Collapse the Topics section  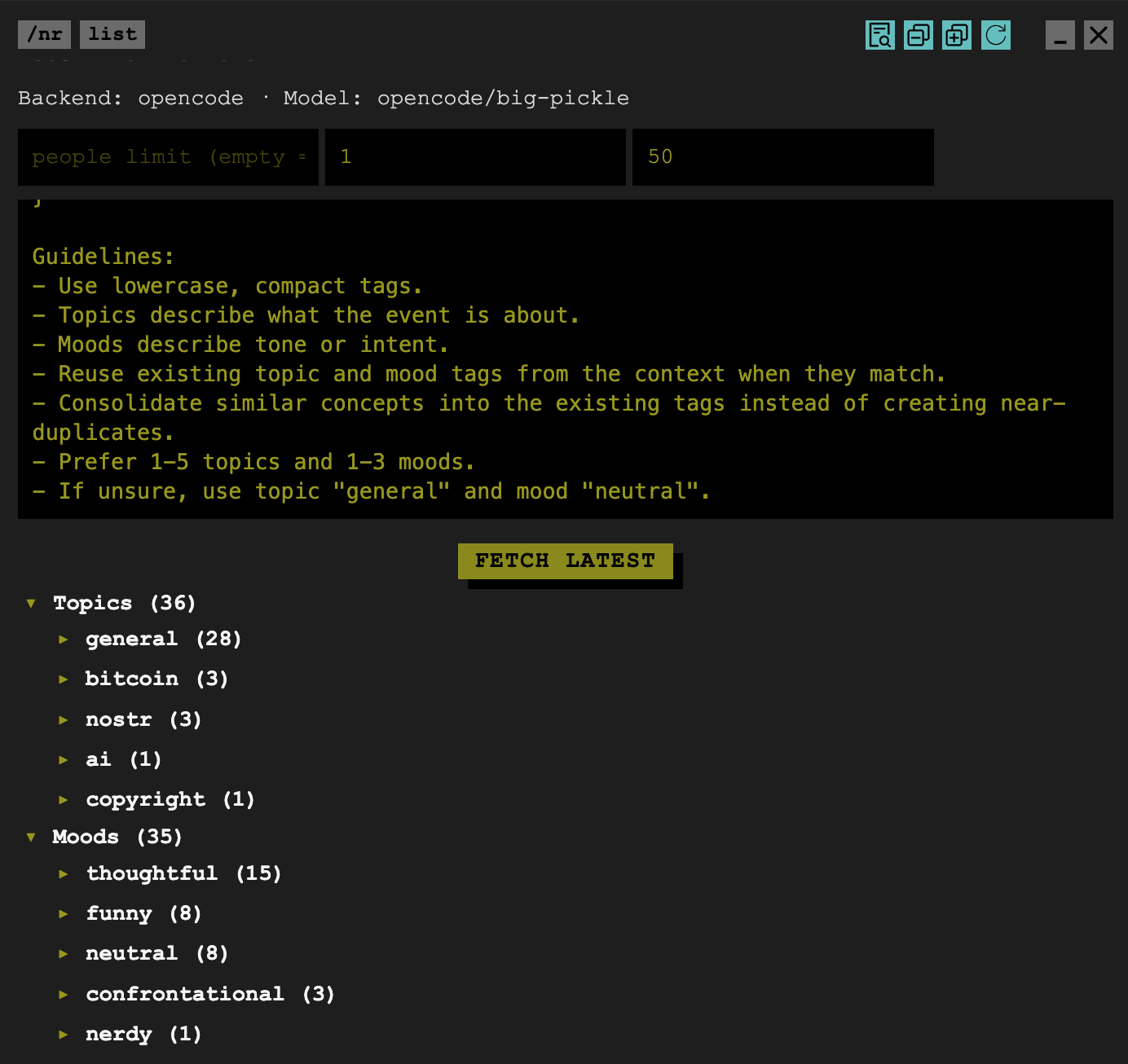tap(31, 604)
